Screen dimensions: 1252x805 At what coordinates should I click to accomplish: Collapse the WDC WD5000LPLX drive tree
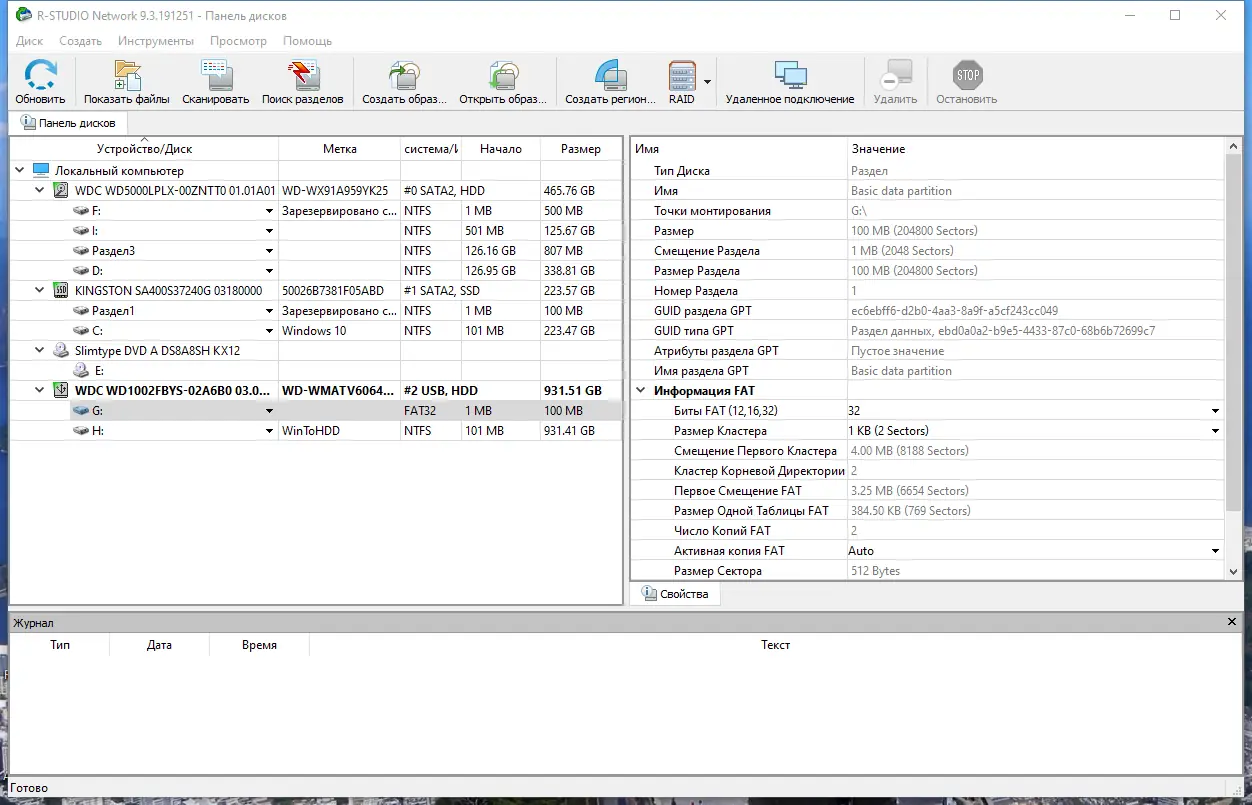[x=38, y=190]
